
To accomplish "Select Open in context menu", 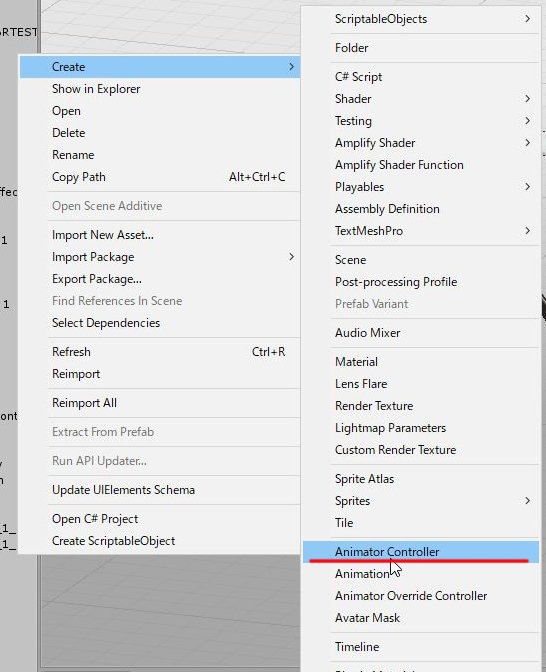I will [x=160, y=111].
